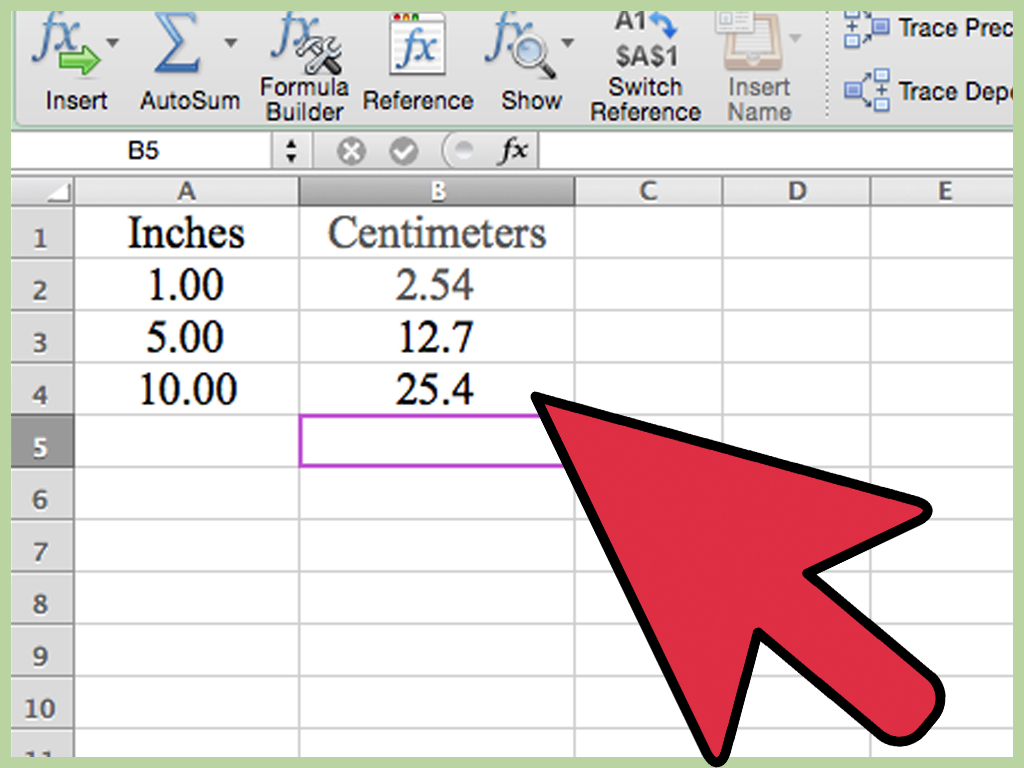This screenshot has height=768, width=1024.
Task: Click the Name Box stepper arrows
Action: [291, 150]
